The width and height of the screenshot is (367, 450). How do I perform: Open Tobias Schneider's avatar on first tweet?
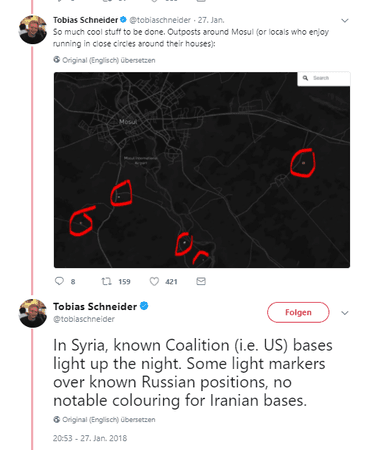pyautogui.click(x=33, y=30)
